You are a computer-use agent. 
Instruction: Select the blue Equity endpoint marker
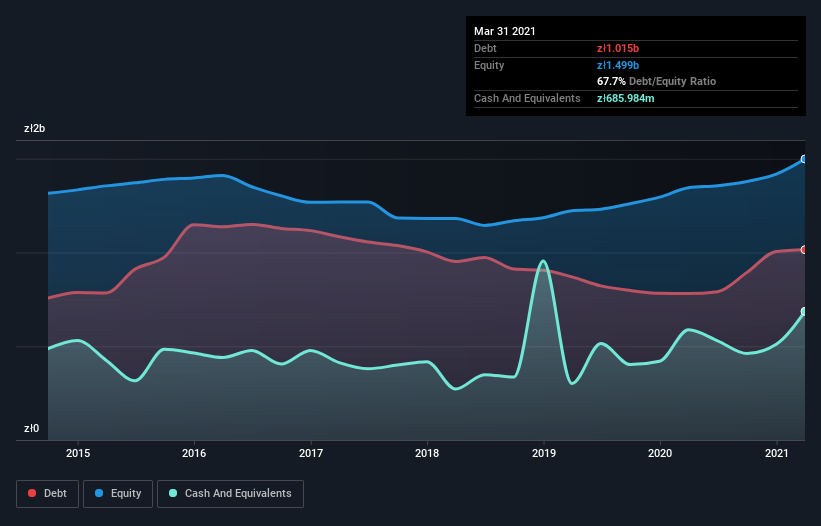click(804, 159)
